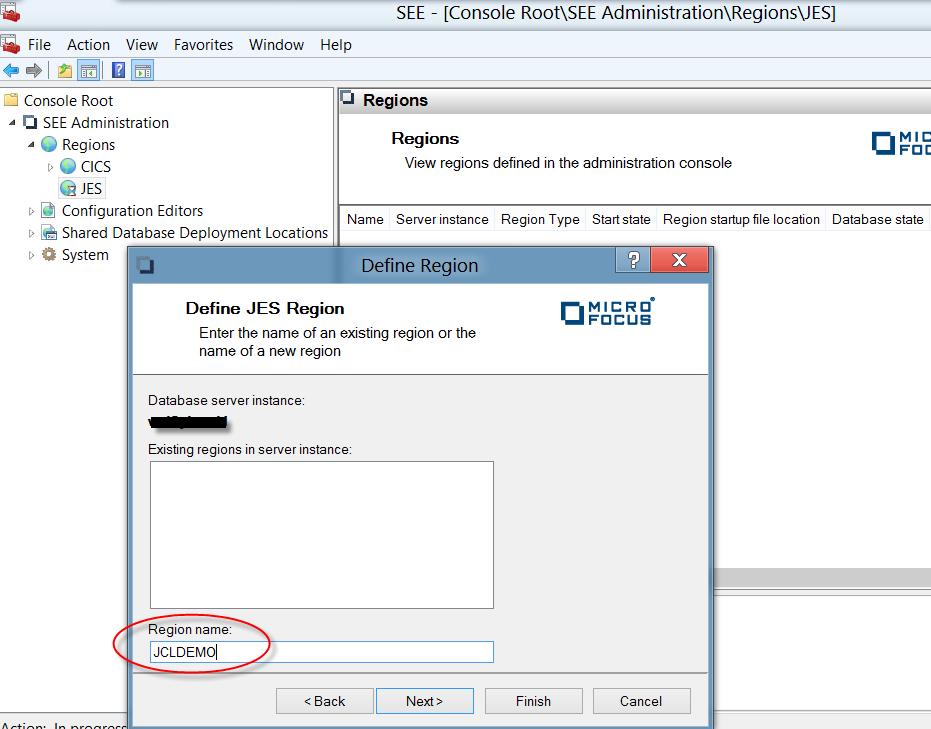Screen dimensions: 931x729
Task: Open the Window menu
Action: [276, 45]
